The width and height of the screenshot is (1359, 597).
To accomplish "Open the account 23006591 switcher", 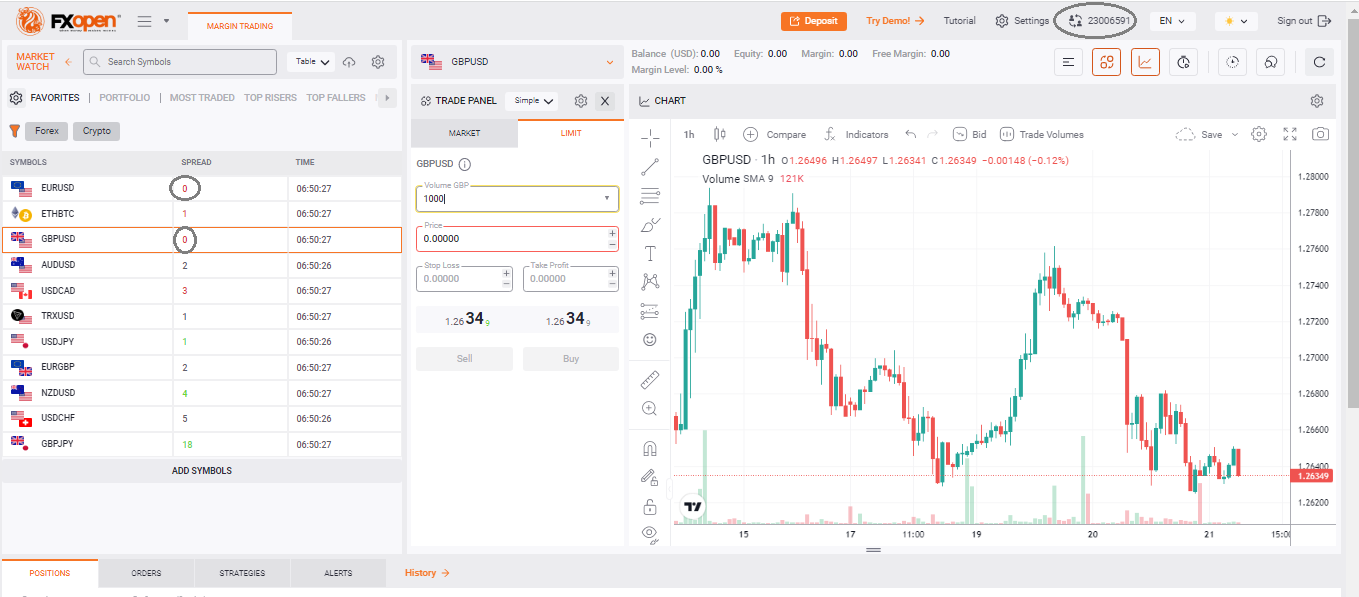I will [x=1101, y=21].
